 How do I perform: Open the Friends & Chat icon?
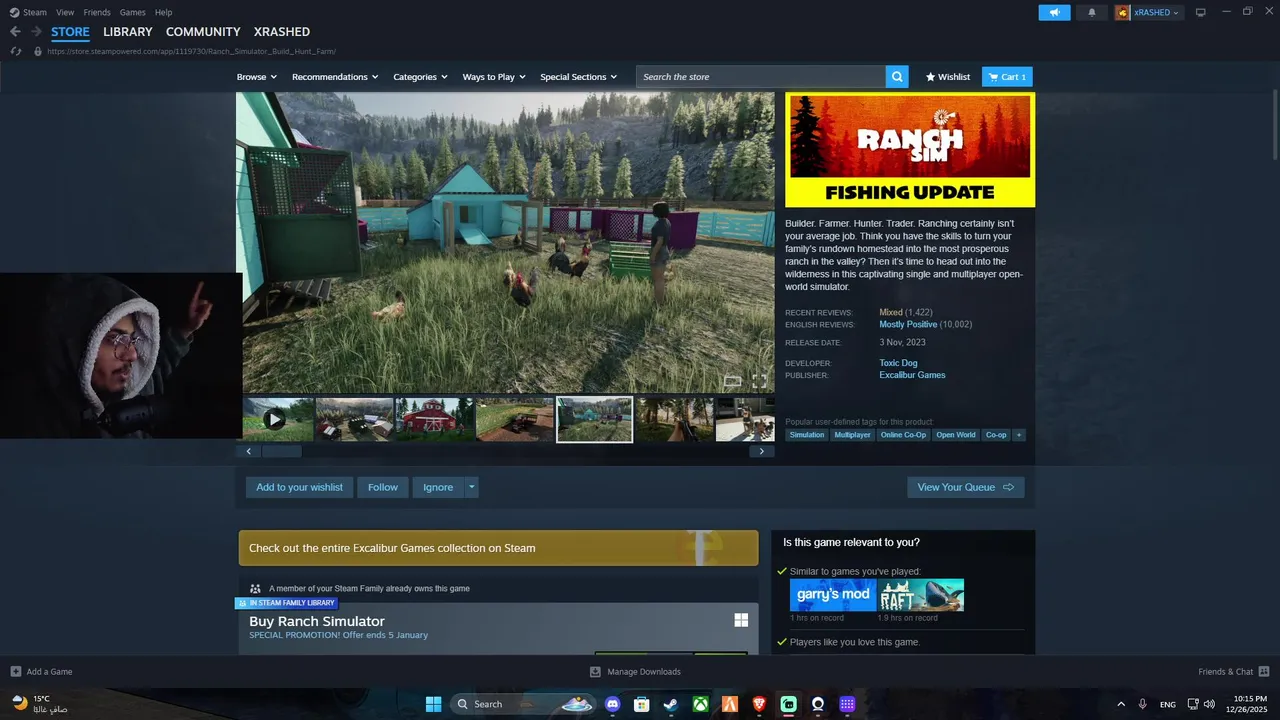pyautogui.click(x=1264, y=672)
